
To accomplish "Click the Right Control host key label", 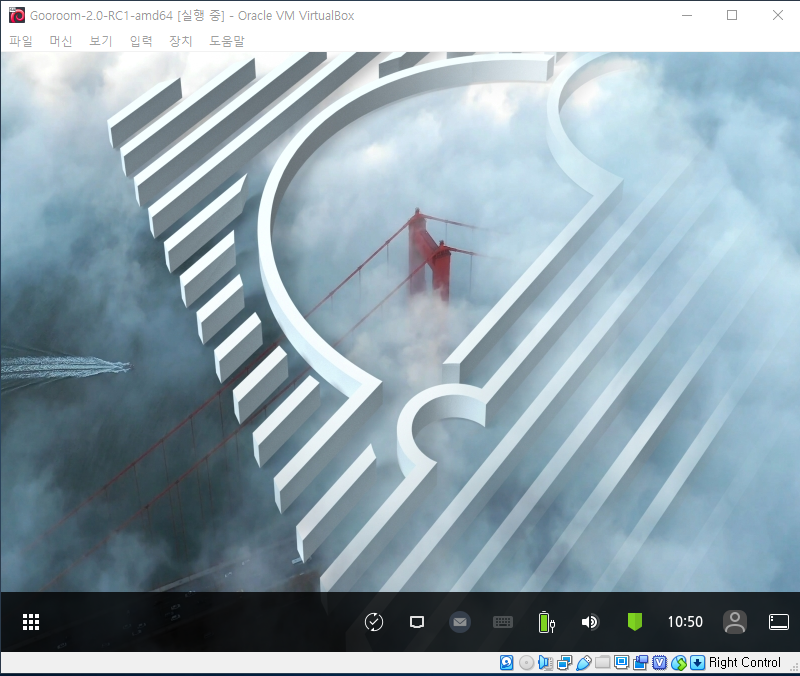I will [744, 662].
